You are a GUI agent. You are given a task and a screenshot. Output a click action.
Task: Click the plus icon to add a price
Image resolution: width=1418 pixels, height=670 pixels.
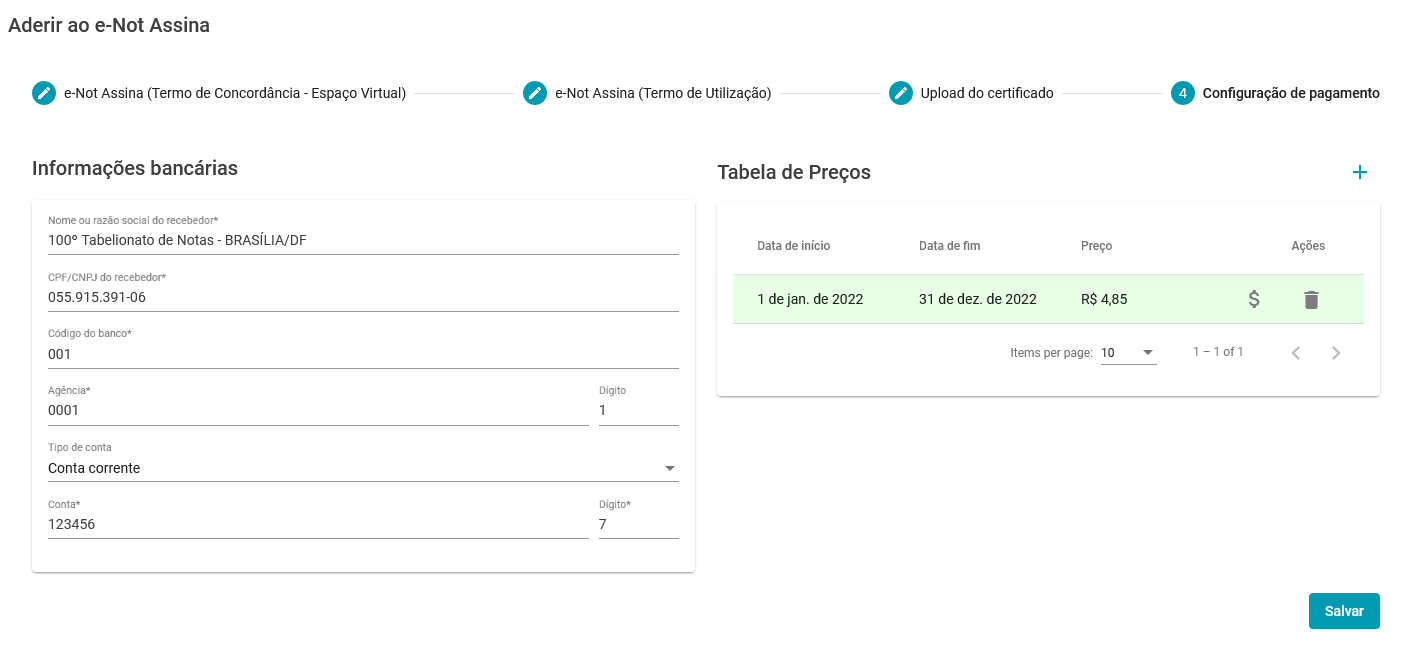[1359, 172]
